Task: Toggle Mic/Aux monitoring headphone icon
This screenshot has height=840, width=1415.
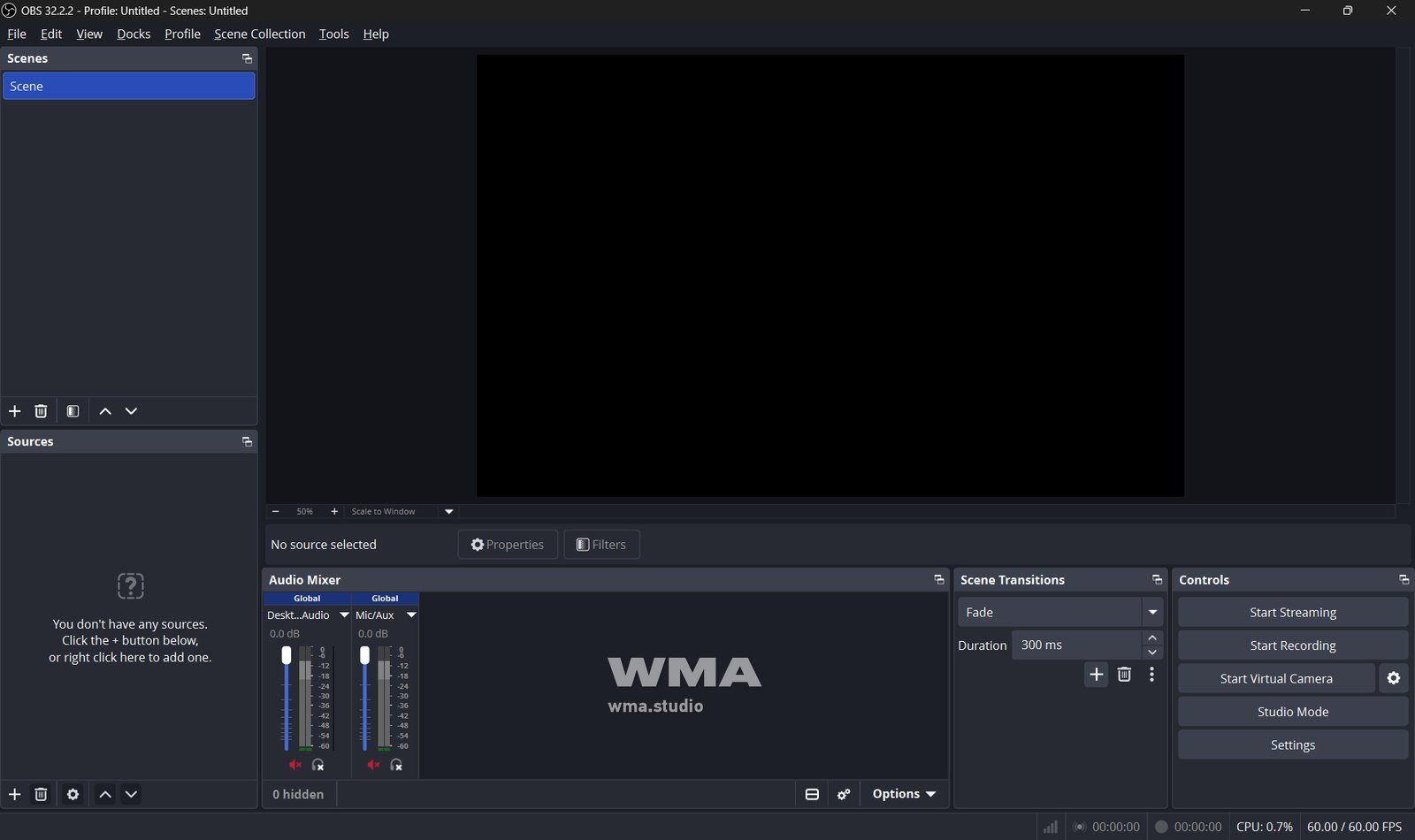Action: click(396, 765)
